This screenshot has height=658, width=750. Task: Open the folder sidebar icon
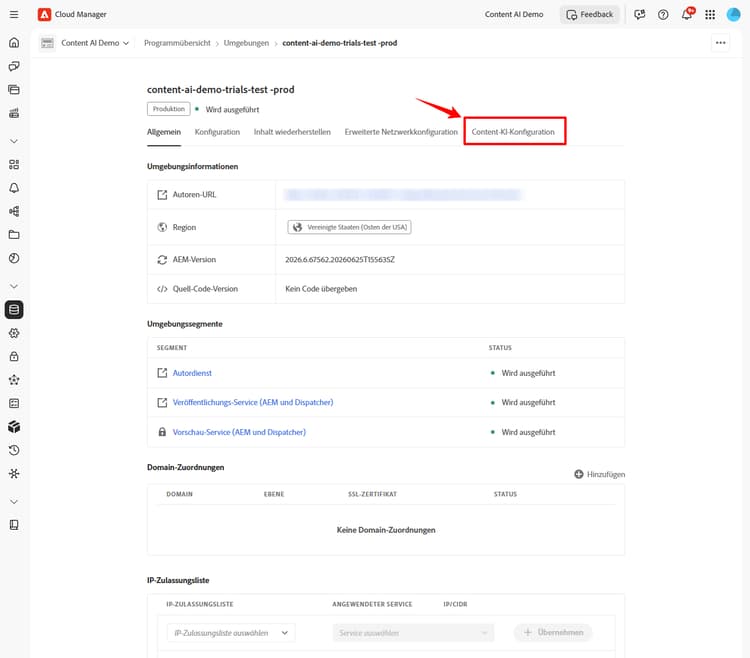14,235
